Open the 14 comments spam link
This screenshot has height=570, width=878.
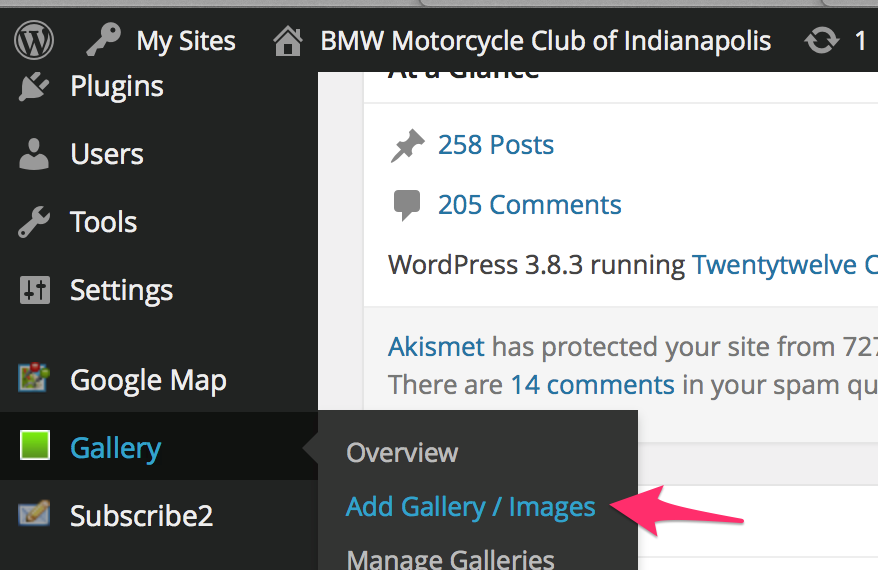(592, 385)
